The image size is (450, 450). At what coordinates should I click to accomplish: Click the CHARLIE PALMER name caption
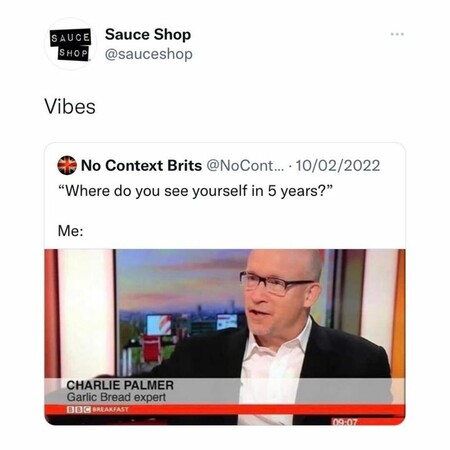pyautogui.click(x=120, y=385)
